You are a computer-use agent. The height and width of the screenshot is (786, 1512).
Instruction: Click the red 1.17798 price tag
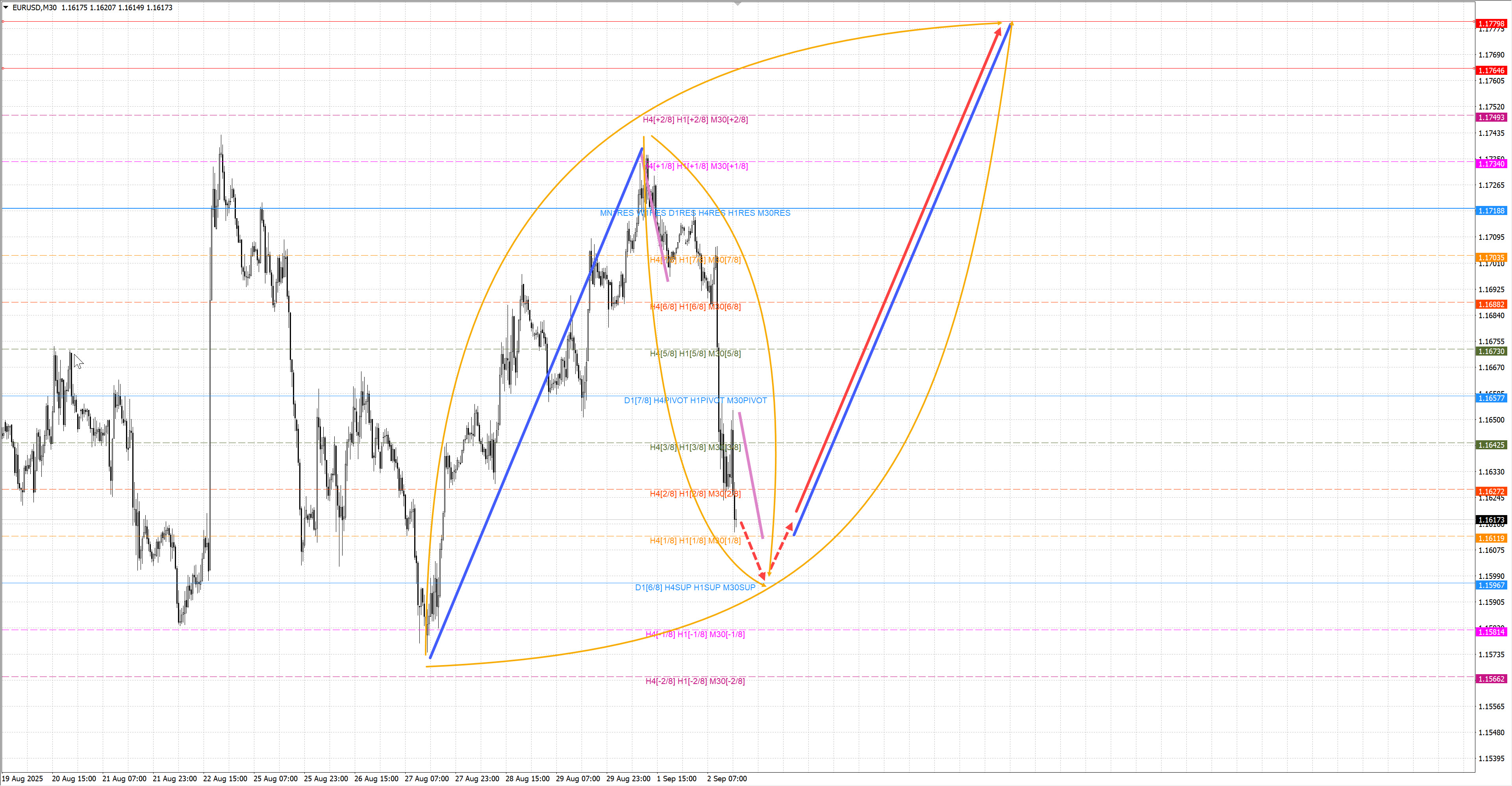click(1491, 24)
